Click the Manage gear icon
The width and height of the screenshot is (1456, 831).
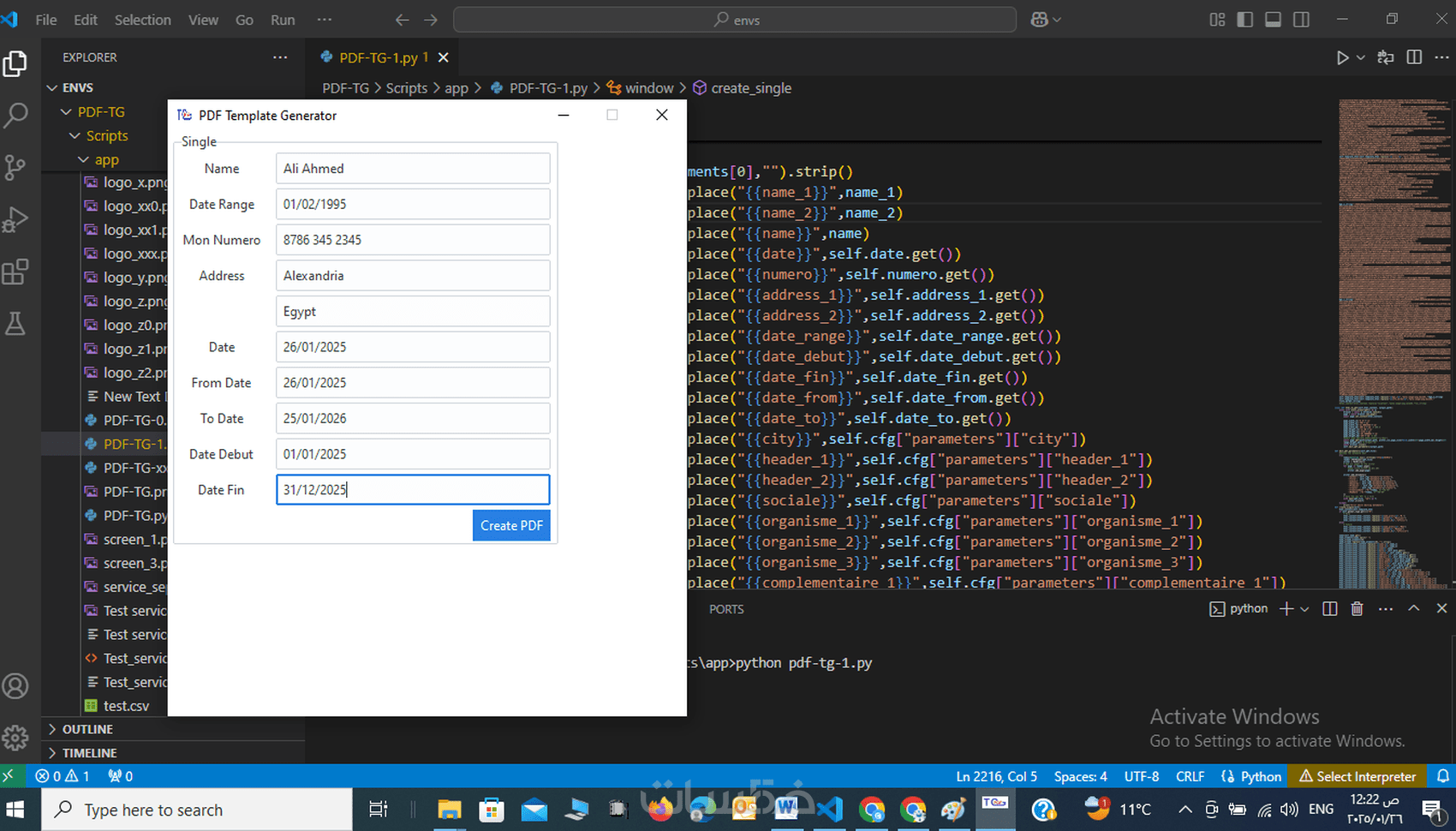pyautogui.click(x=15, y=738)
